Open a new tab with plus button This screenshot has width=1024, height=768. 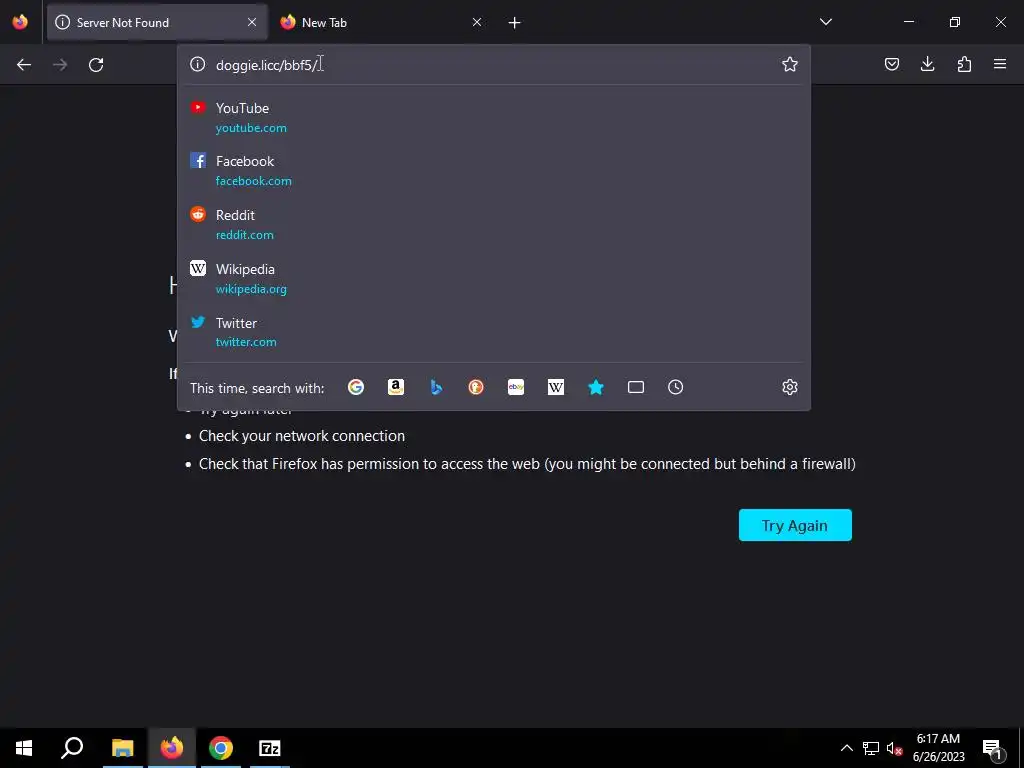[x=514, y=23]
